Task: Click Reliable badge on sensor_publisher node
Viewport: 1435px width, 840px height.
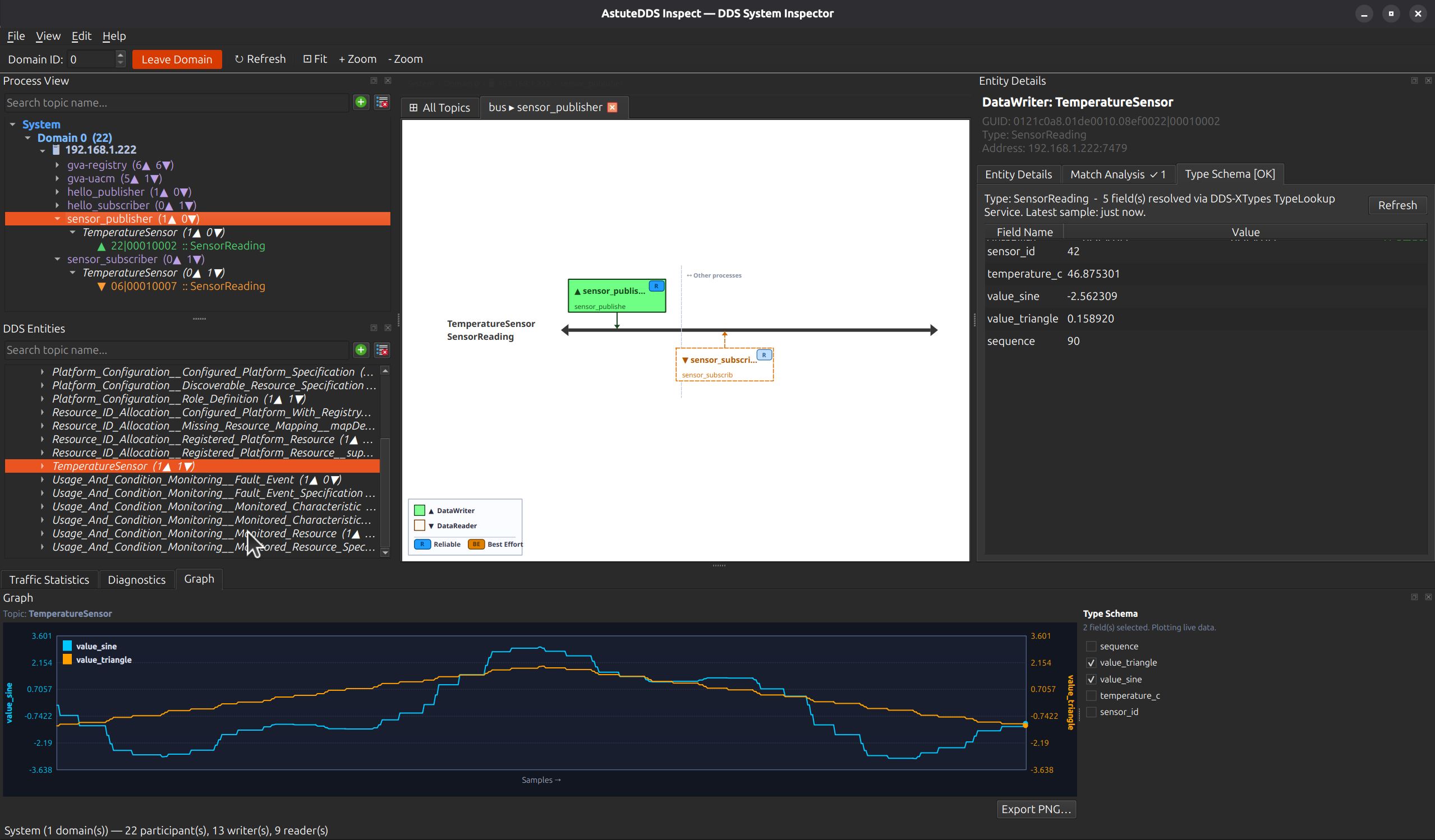Action: [656, 286]
